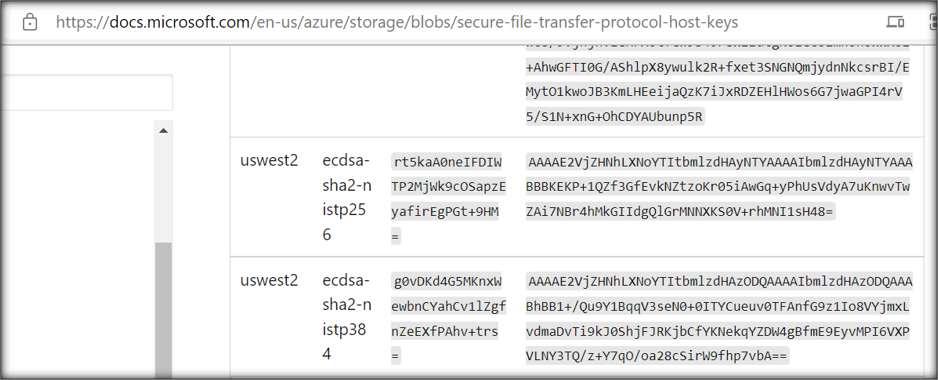This screenshot has width=938, height=380.
Task: Click the key line starting BhBB1+/Qu9Y1BqqV3seN0
Action: (x=718, y=307)
